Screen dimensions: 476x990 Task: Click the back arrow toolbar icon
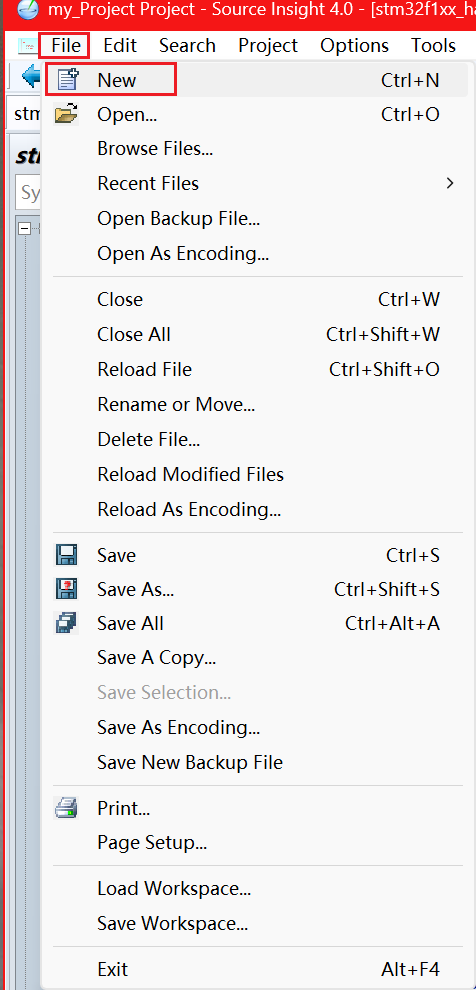[x=30, y=76]
